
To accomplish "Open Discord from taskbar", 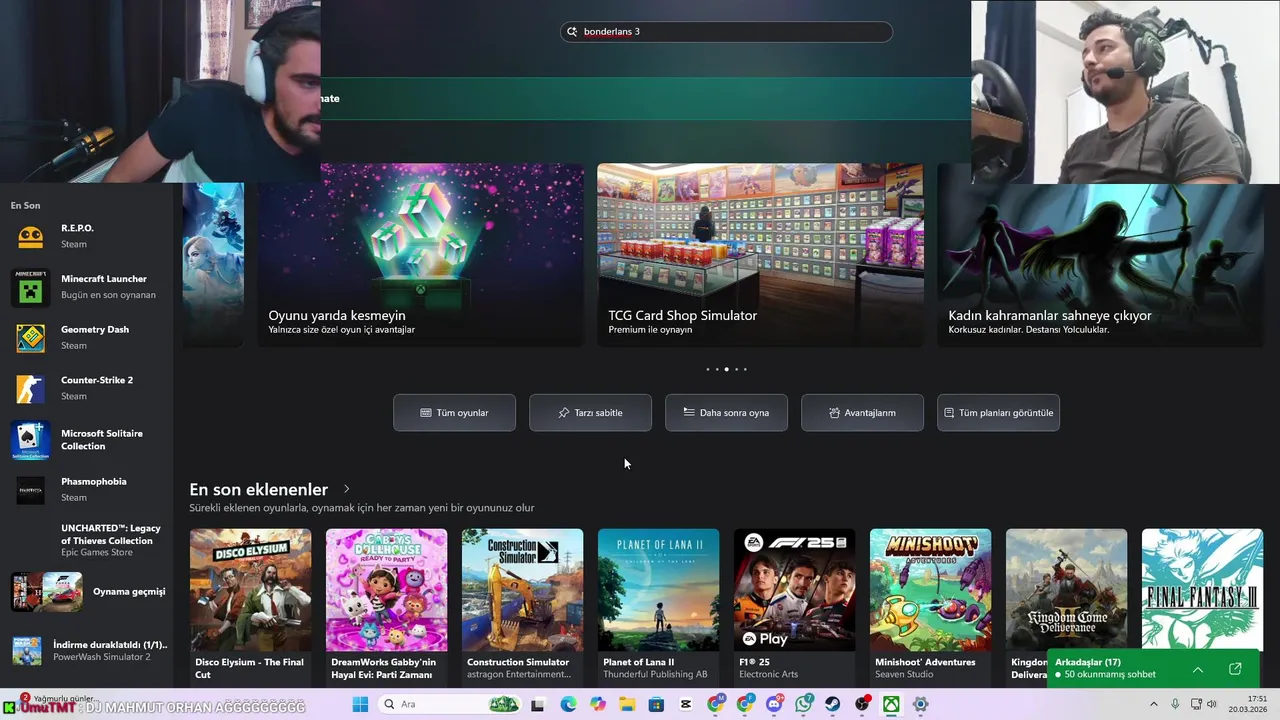I will click(774, 704).
